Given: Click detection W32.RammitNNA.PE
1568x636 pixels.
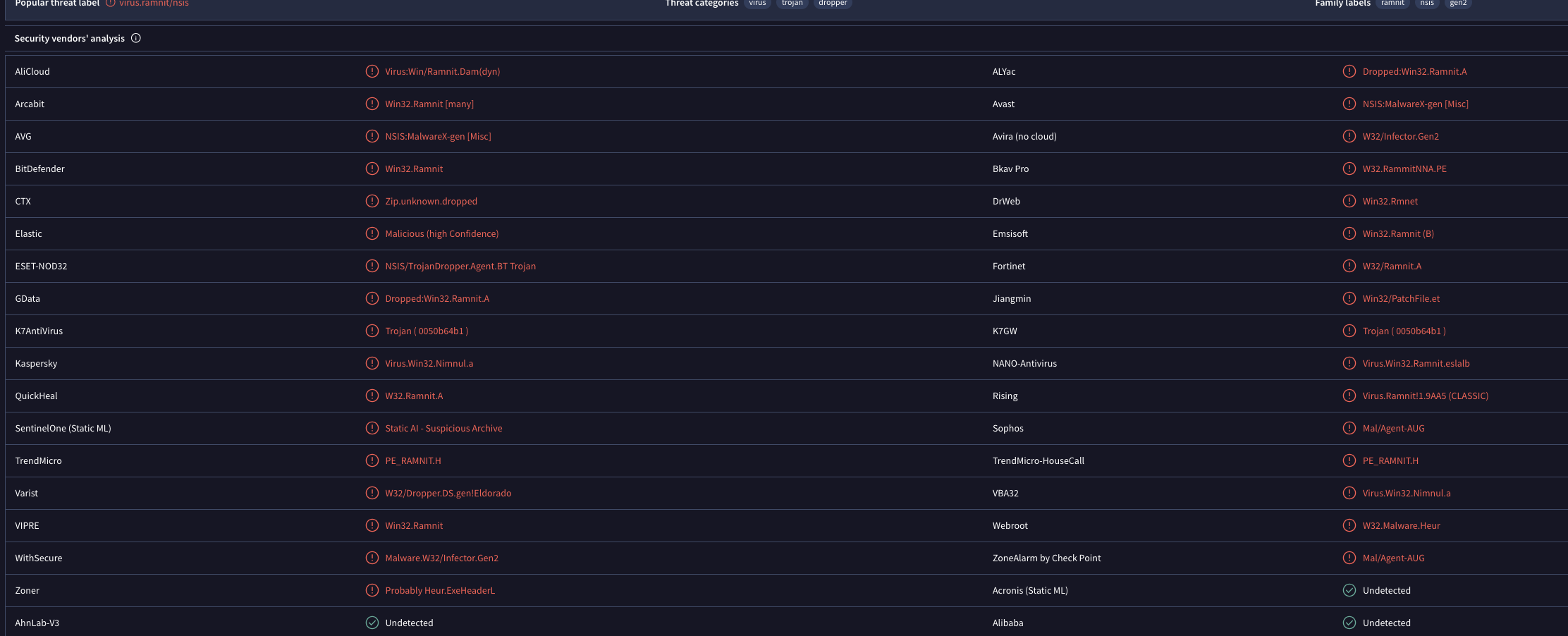Looking at the screenshot, I should (x=1404, y=169).
